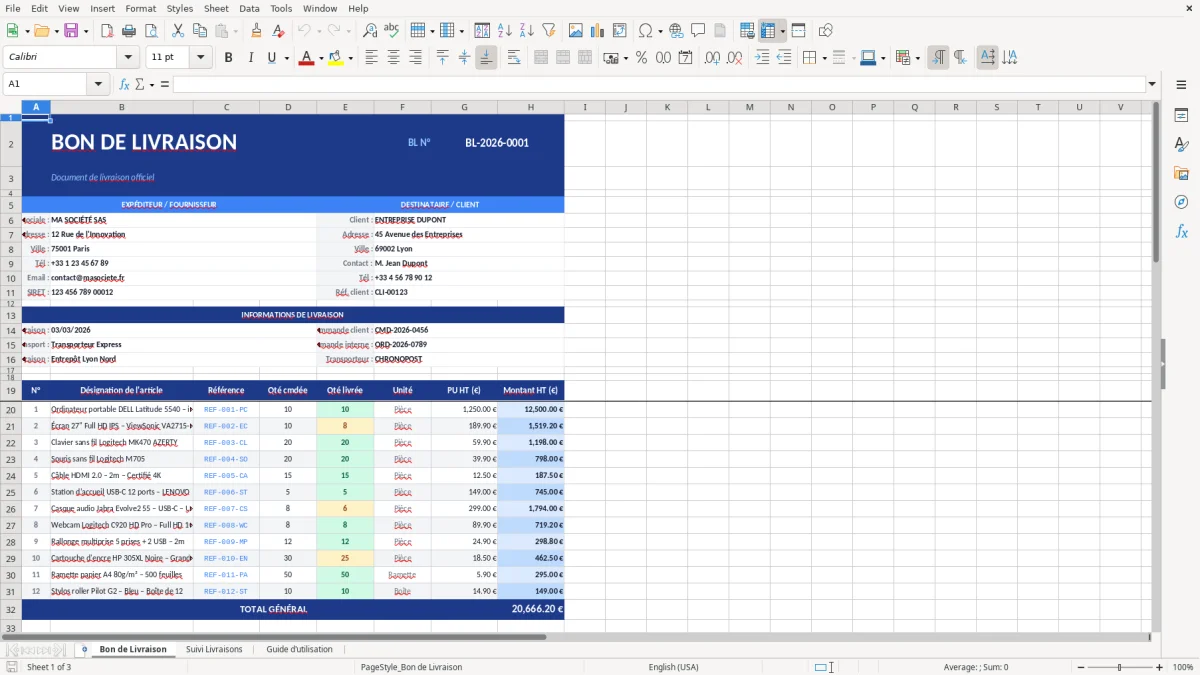1200x675 pixels.
Task: Select the AutoFilter icon
Action: point(548,30)
